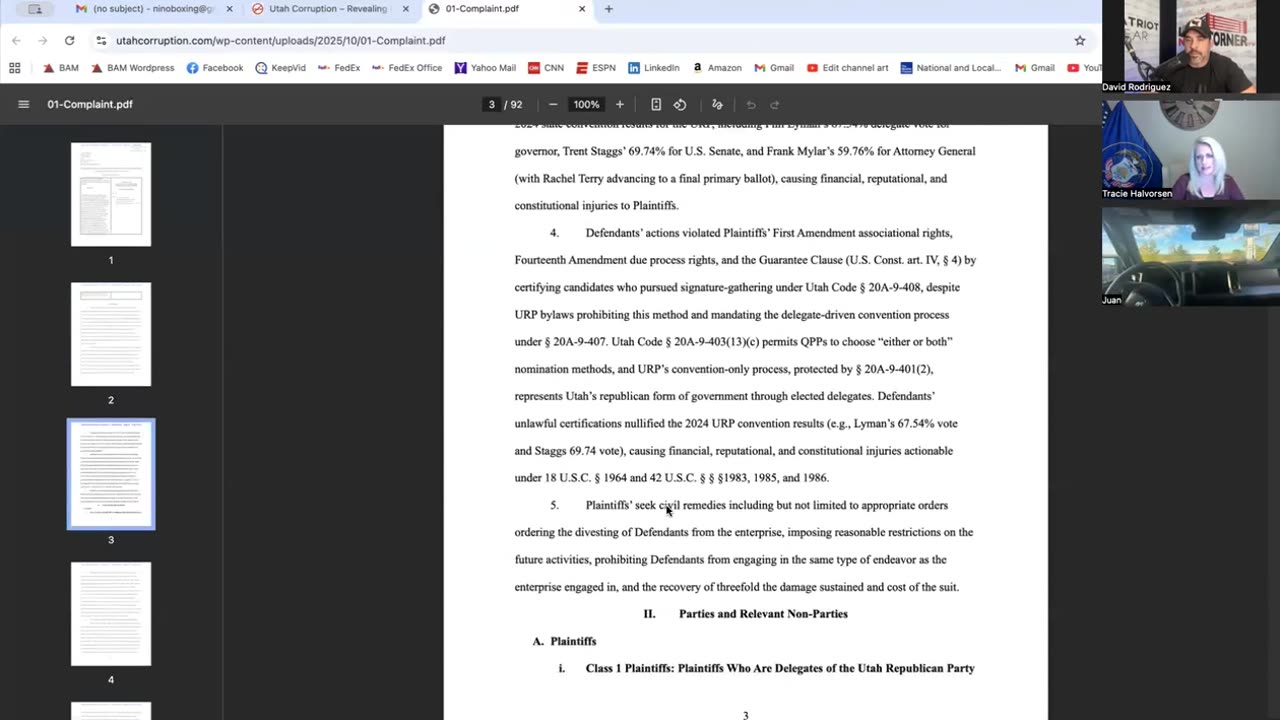Screen dimensions: 1280x720
Task: Click the 01-Complaint.pdf title in PDF toolbar
Action: 90,104
